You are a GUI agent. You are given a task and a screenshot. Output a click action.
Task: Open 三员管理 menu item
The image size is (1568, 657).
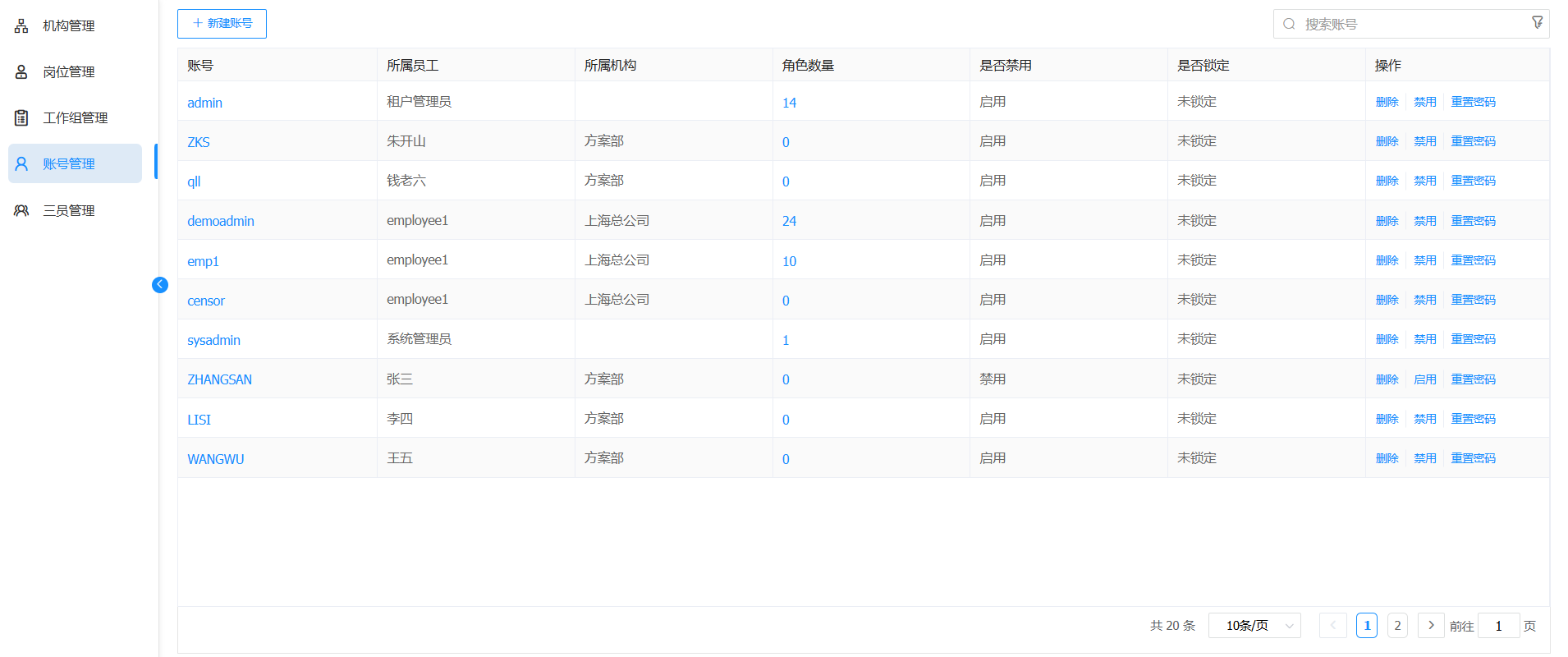coord(69,211)
